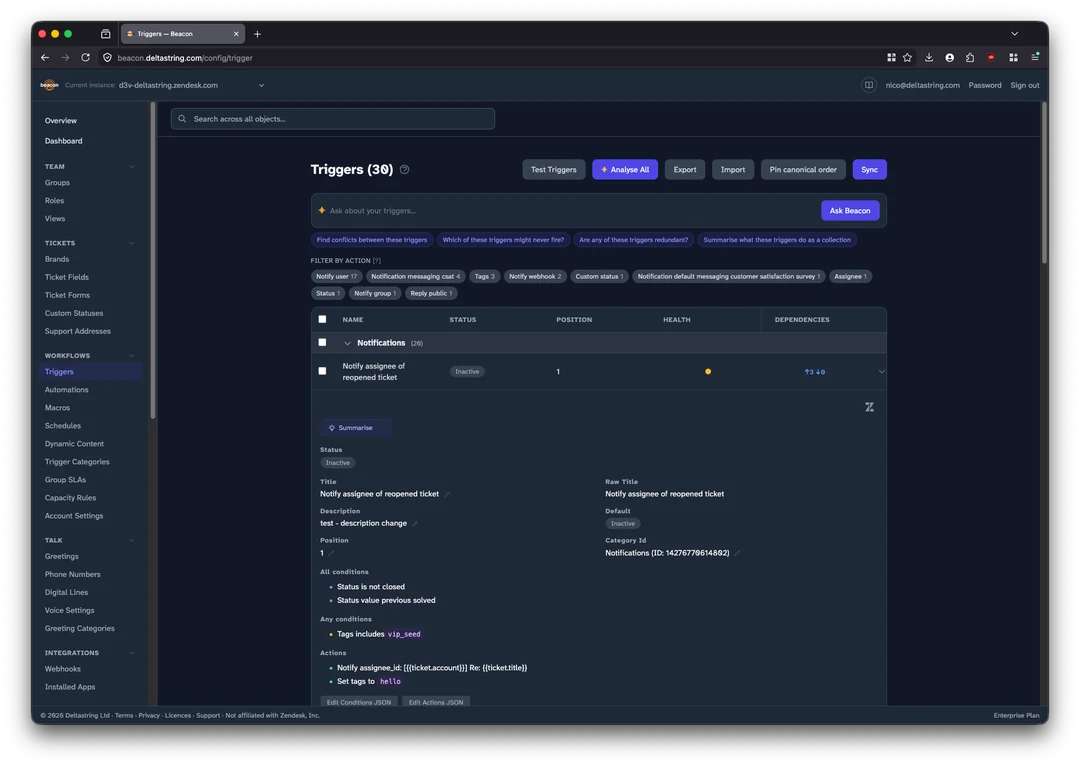
Task: Edit Category Id with its pencil icon
Action: click(737, 553)
